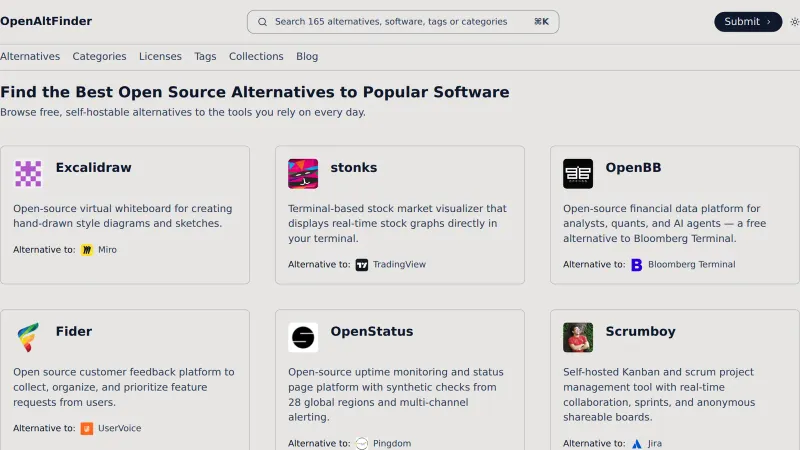Toggle the light/dark theme sun icon
This screenshot has height=450, width=800.
click(794, 22)
